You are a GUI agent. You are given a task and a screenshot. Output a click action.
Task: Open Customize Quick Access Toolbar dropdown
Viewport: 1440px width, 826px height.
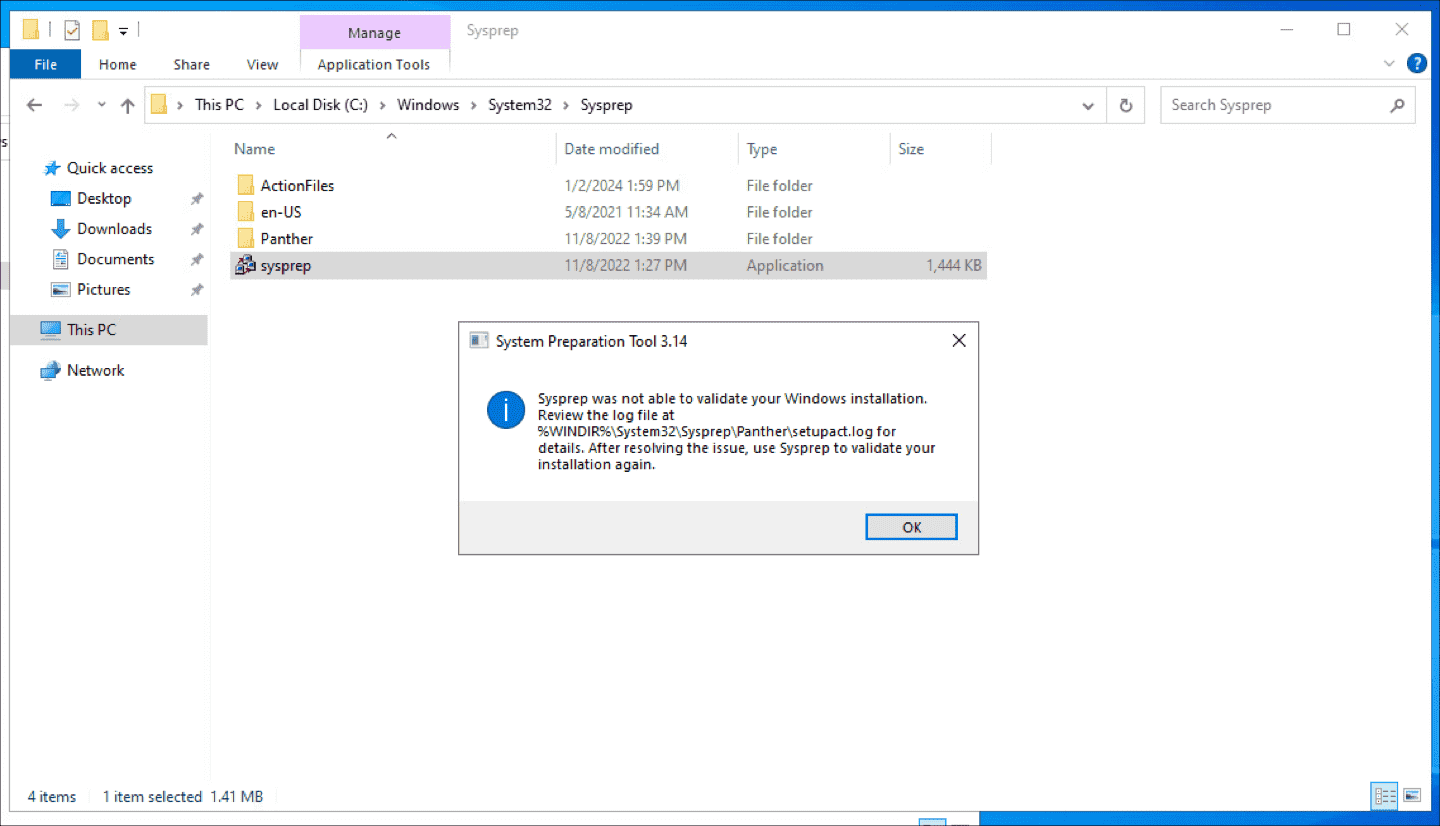[x=123, y=31]
